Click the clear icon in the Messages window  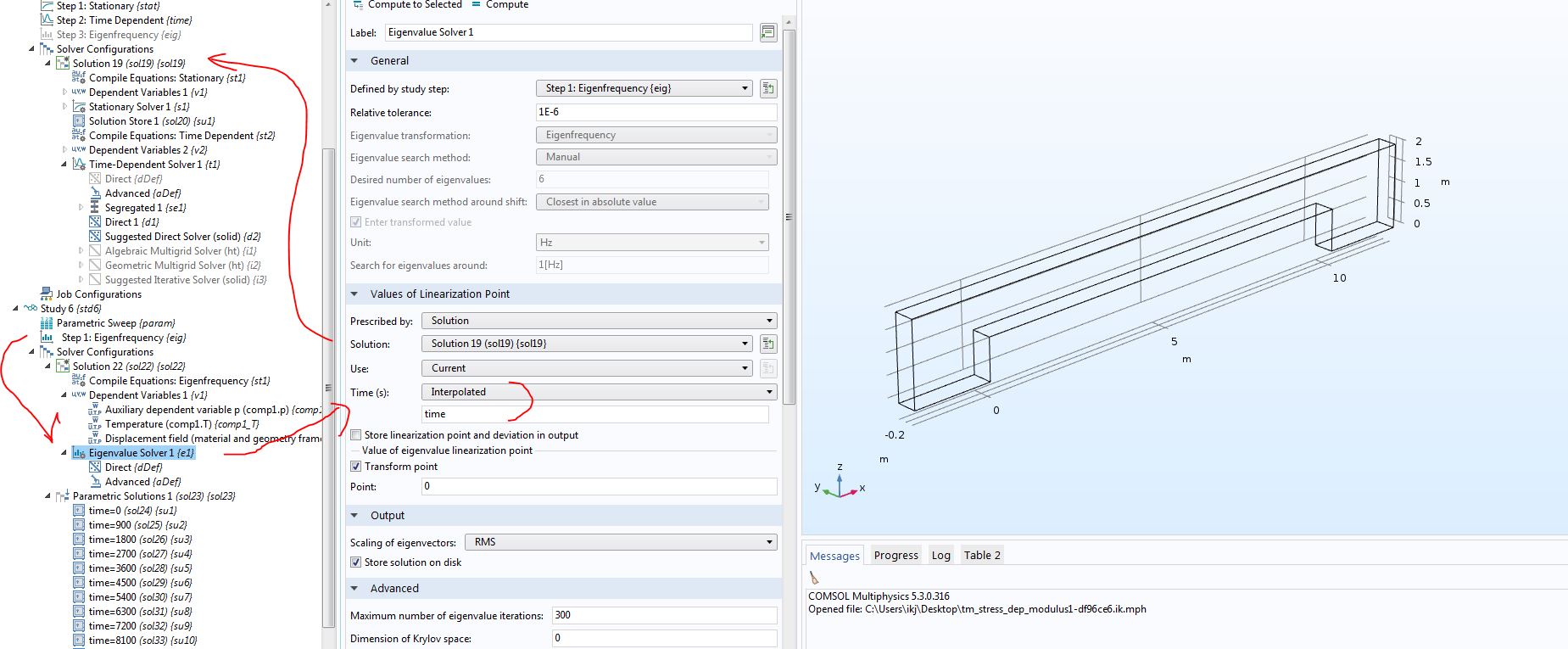[x=814, y=578]
